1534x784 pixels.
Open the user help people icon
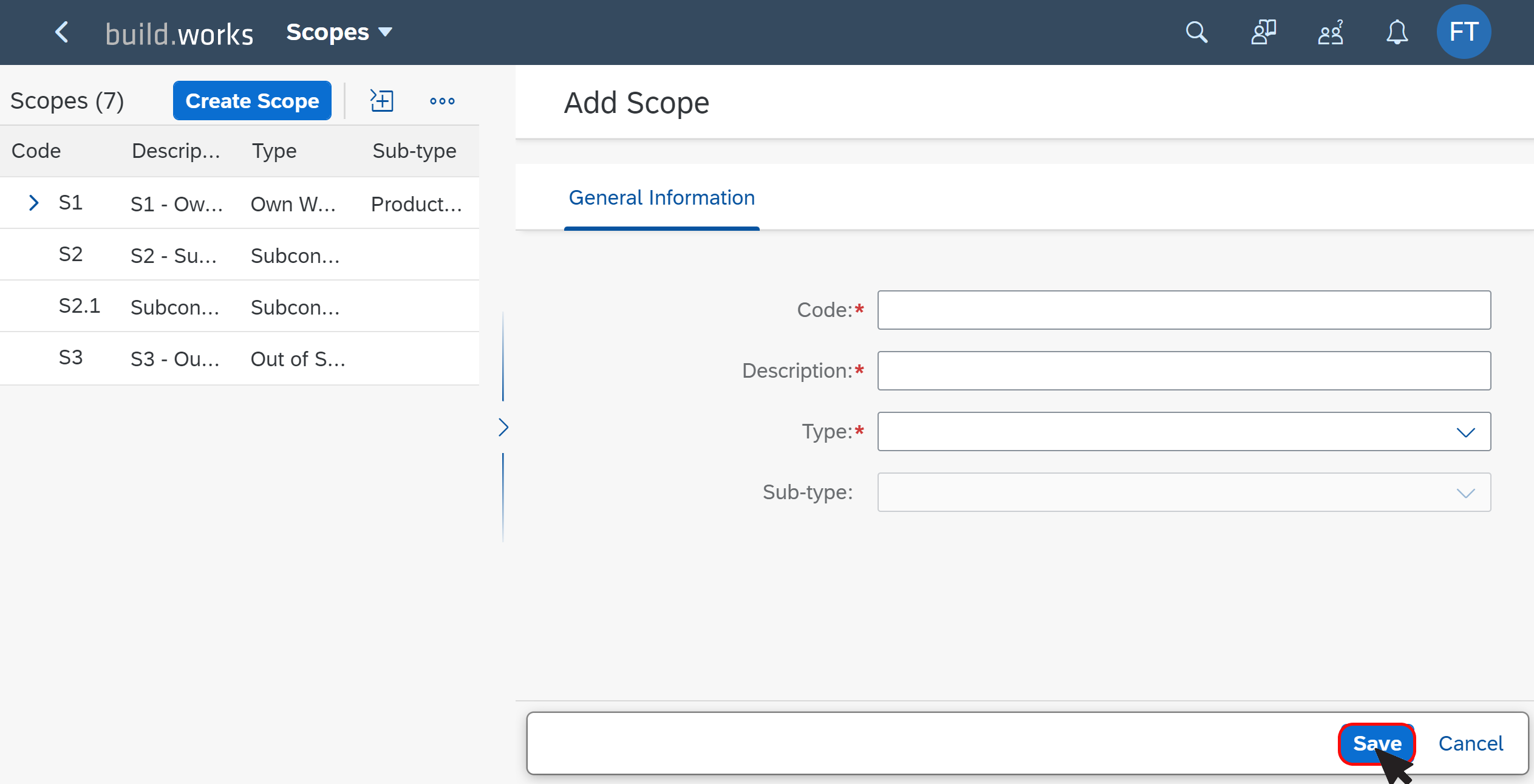[x=1330, y=32]
